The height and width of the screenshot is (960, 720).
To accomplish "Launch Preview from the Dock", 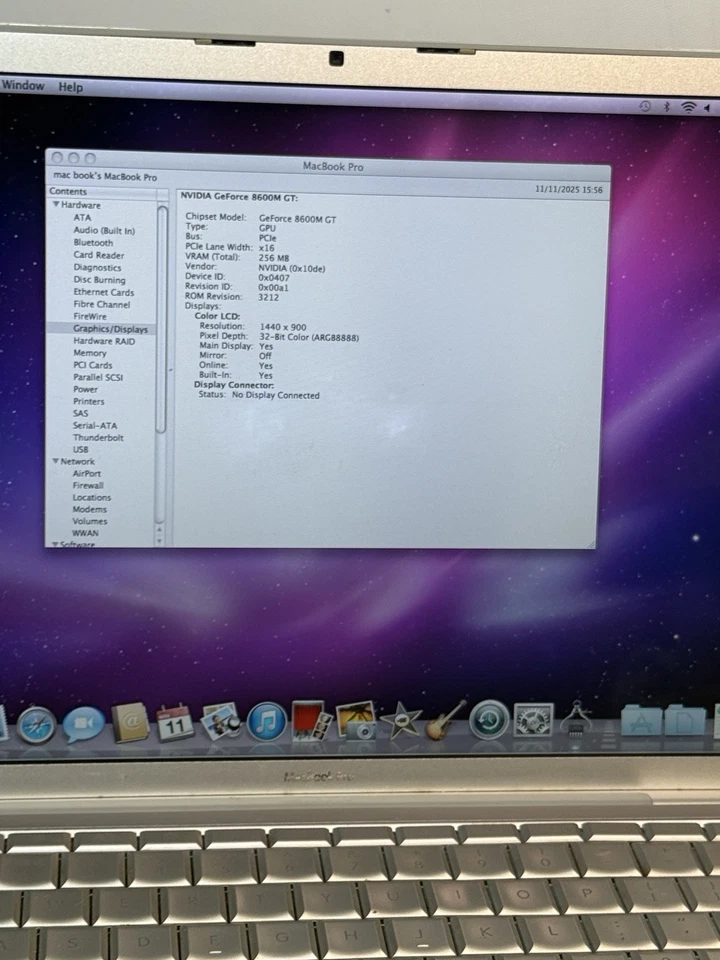I will pos(220,721).
